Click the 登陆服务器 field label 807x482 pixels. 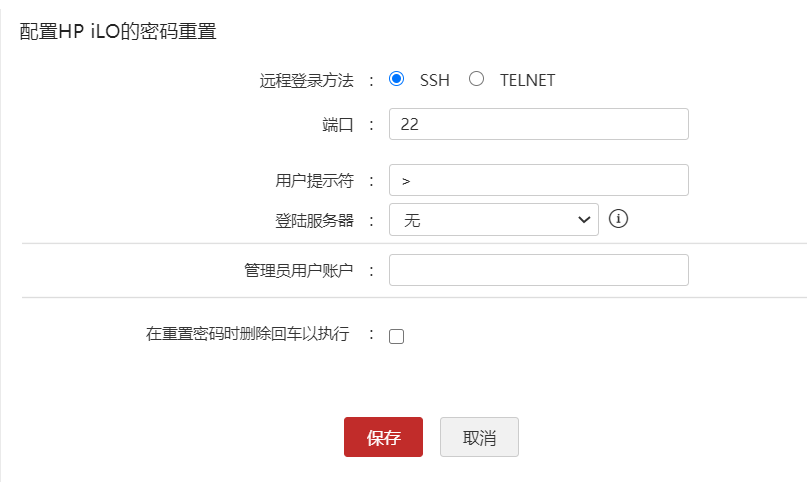tap(314, 220)
